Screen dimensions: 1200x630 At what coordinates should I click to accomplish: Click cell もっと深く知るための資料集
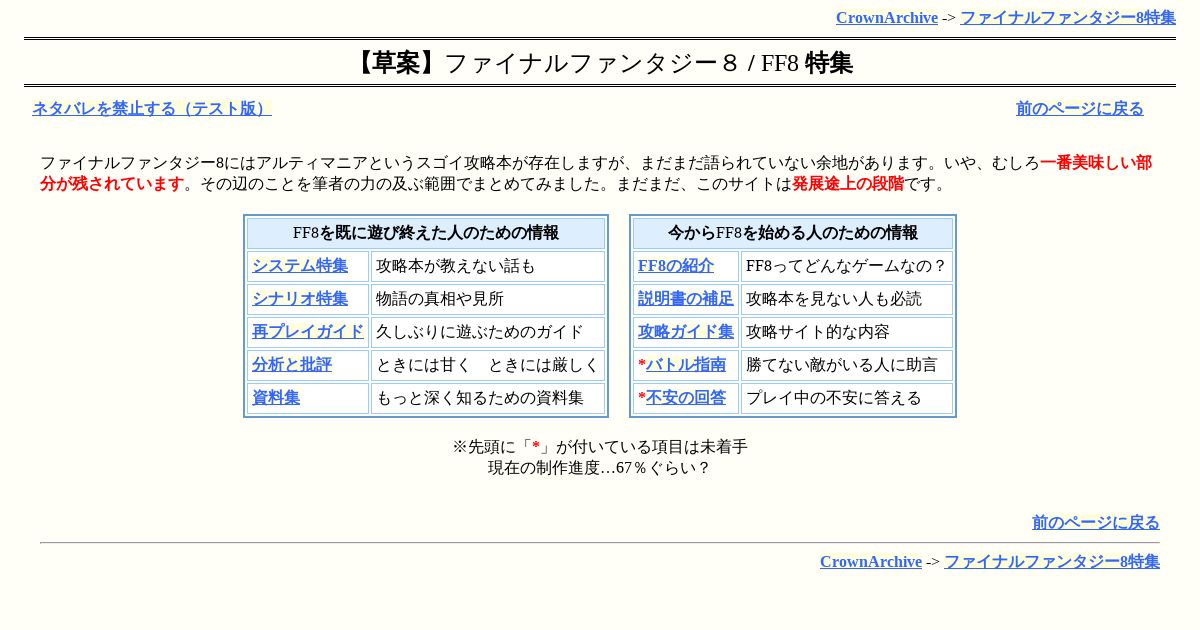(x=488, y=398)
